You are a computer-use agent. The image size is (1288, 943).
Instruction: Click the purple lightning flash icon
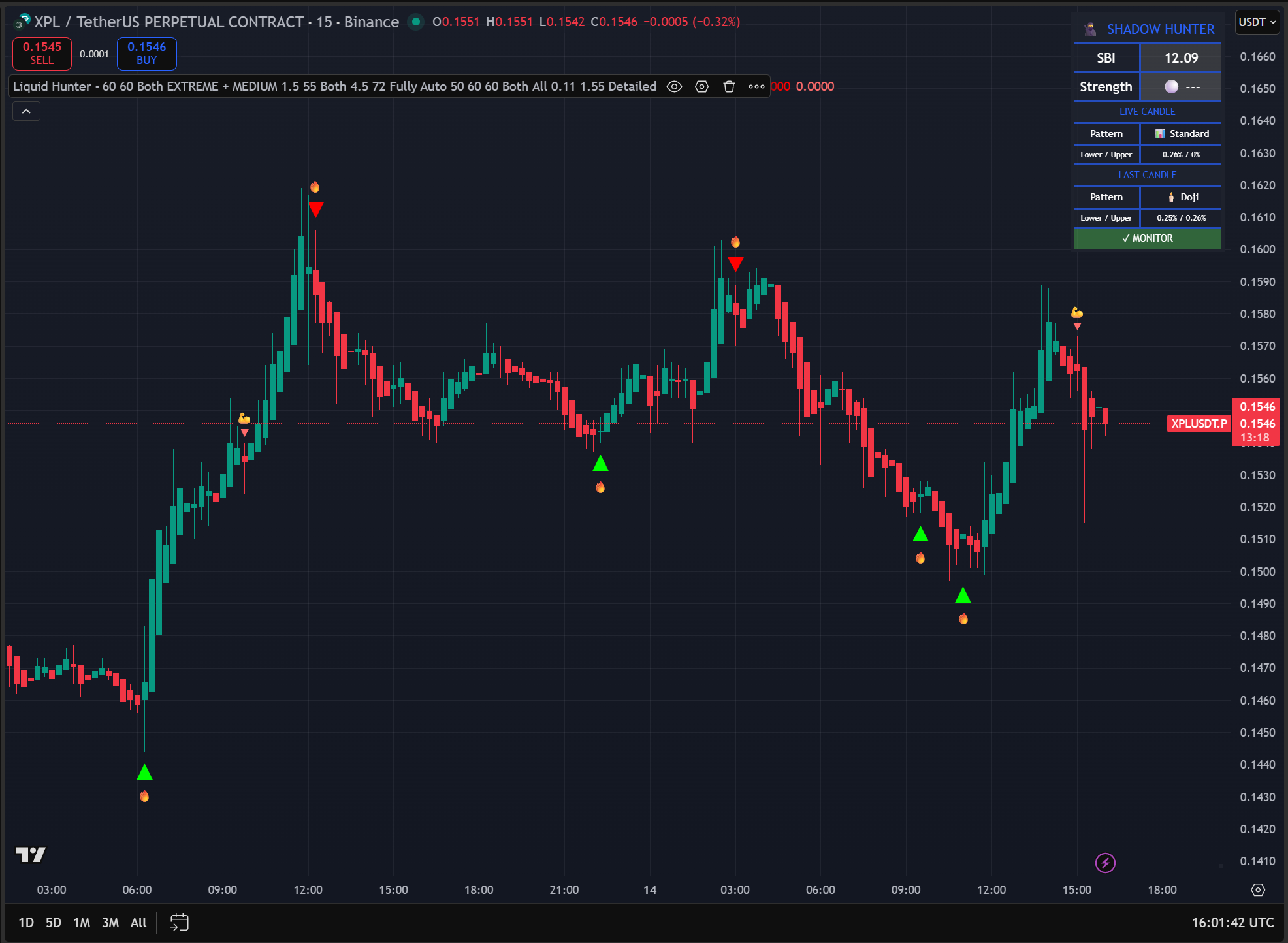(x=1105, y=863)
